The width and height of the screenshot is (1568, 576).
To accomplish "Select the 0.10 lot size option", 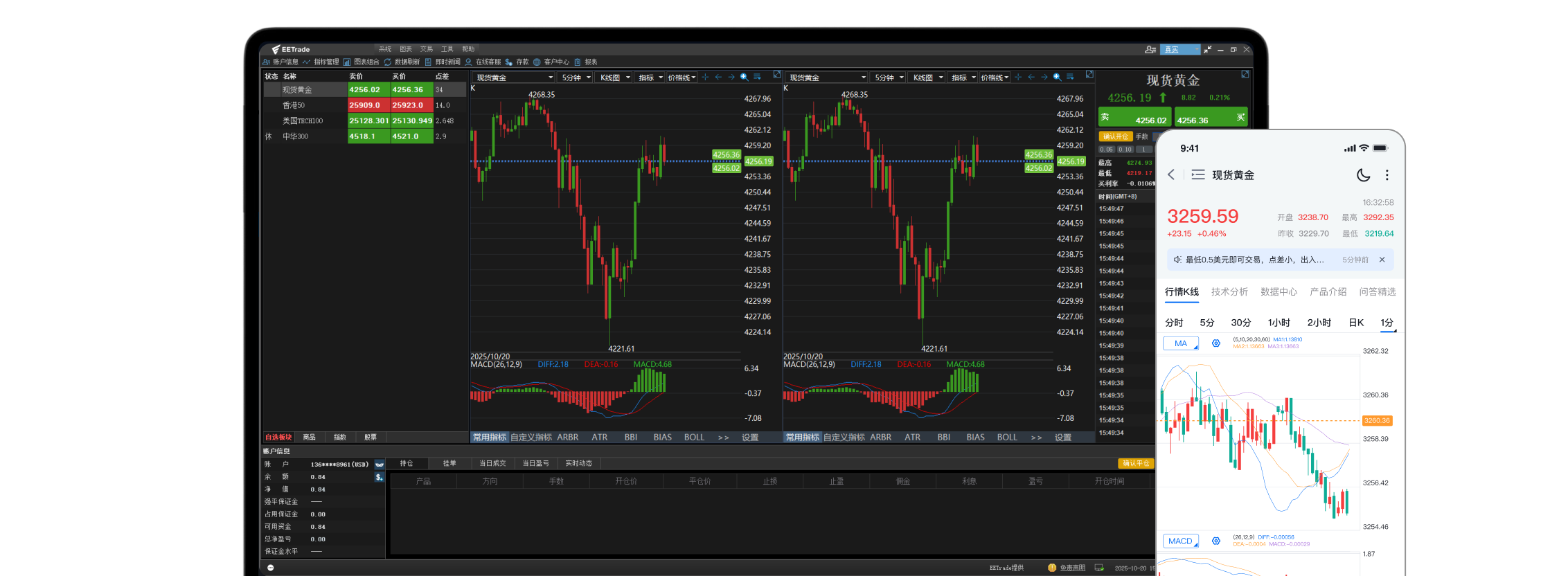I will click(x=1125, y=150).
